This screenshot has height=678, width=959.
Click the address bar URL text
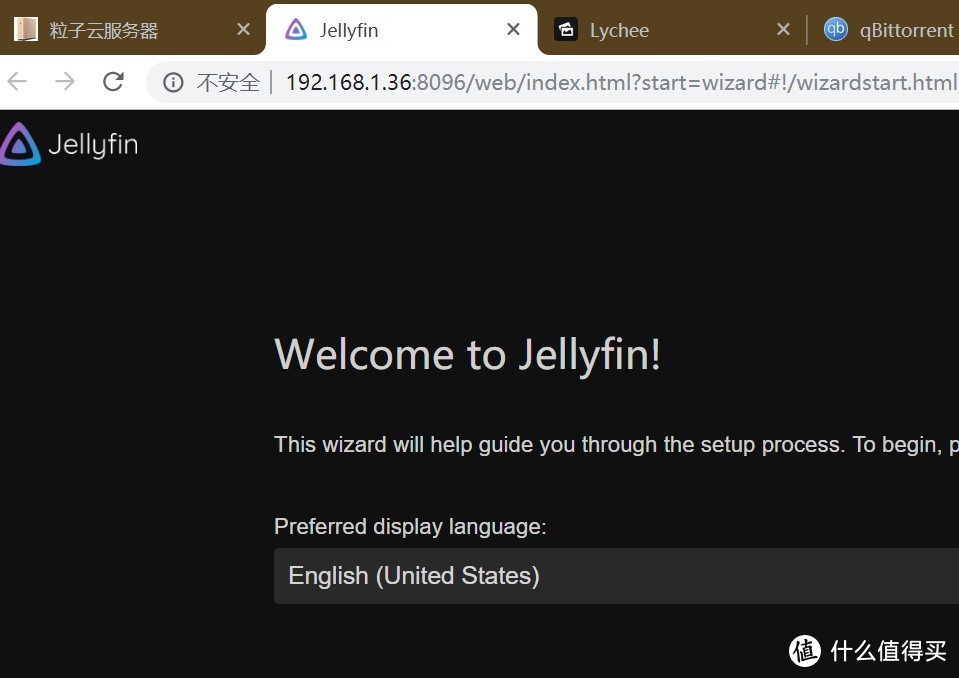pos(621,82)
